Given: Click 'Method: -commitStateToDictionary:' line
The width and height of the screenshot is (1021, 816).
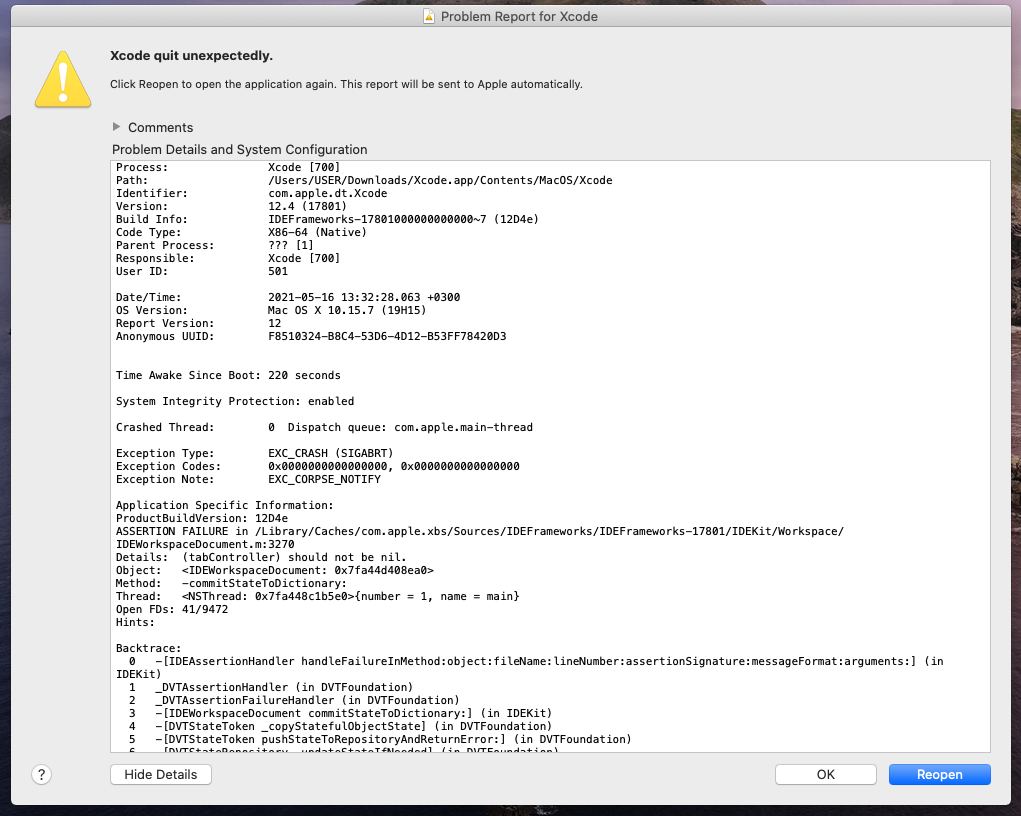Looking at the screenshot, I should coord(231,584).
